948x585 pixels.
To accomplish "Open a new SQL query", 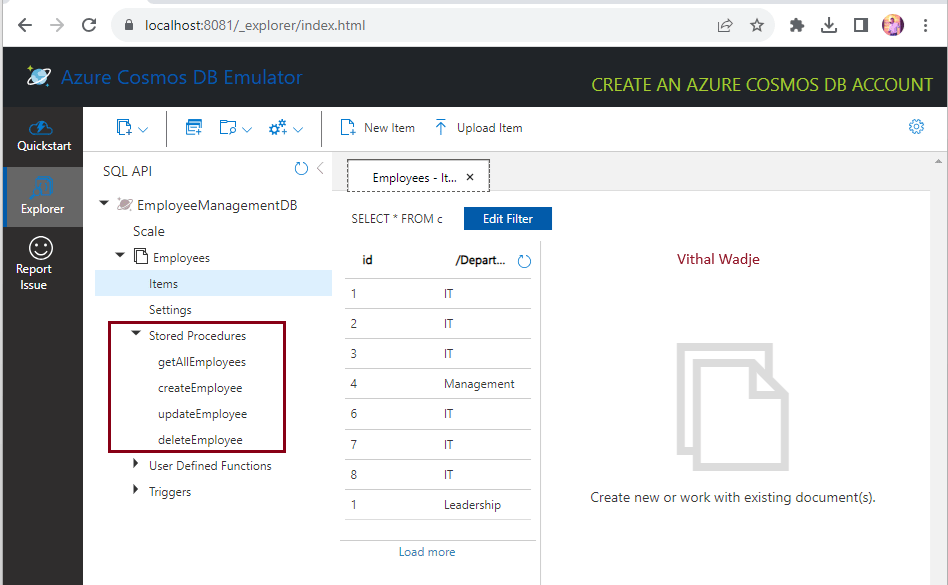I will tap(192, 128).
